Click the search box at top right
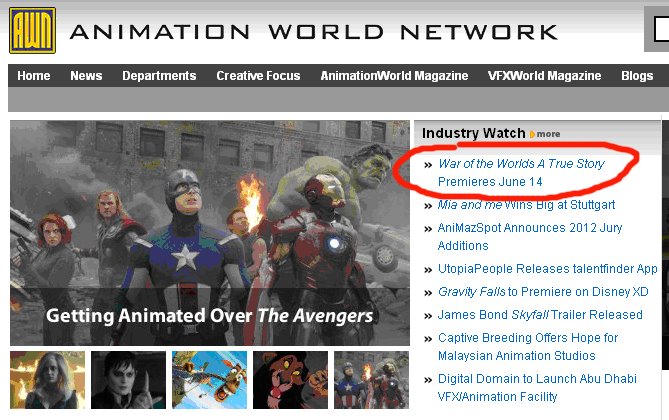The width and height of the screenshot is (669, 420). click(660, 29)
